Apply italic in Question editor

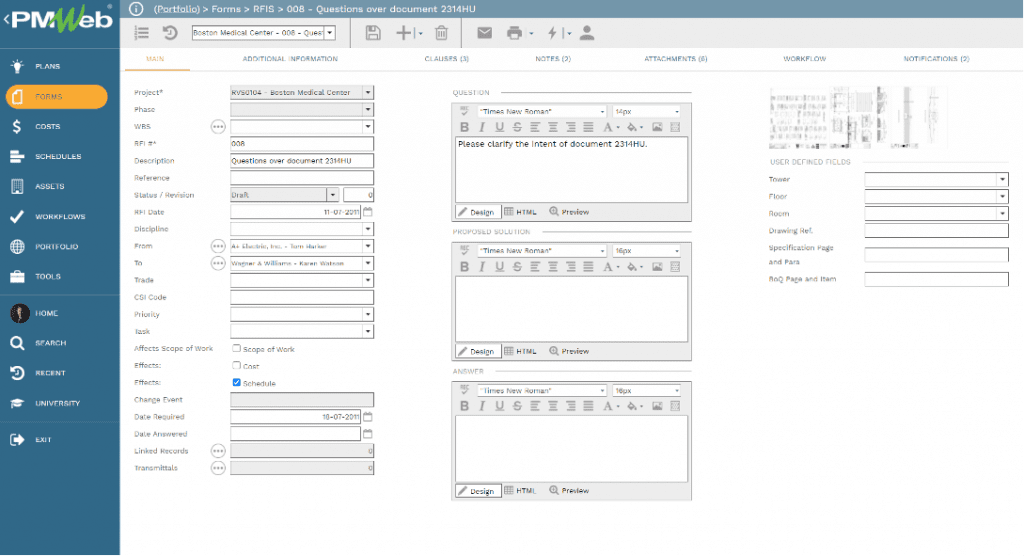click(x=482, y=127)
